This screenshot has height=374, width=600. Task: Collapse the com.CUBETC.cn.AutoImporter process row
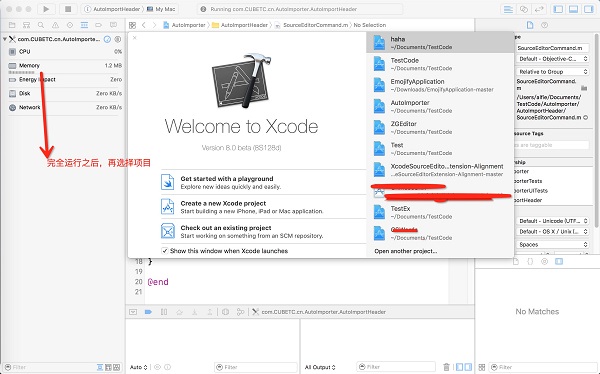click(5, 39)
